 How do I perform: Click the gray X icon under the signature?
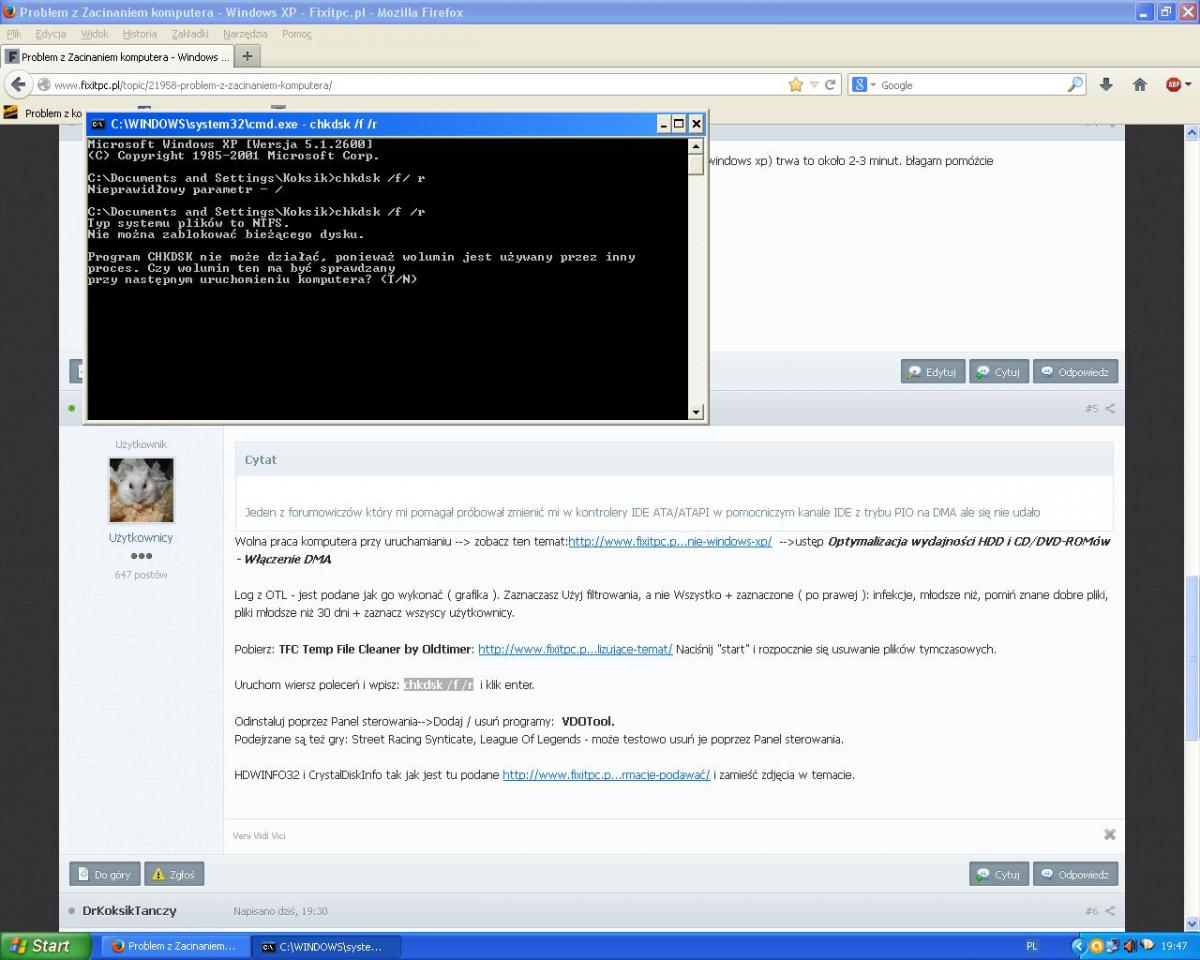(1109, 834)
